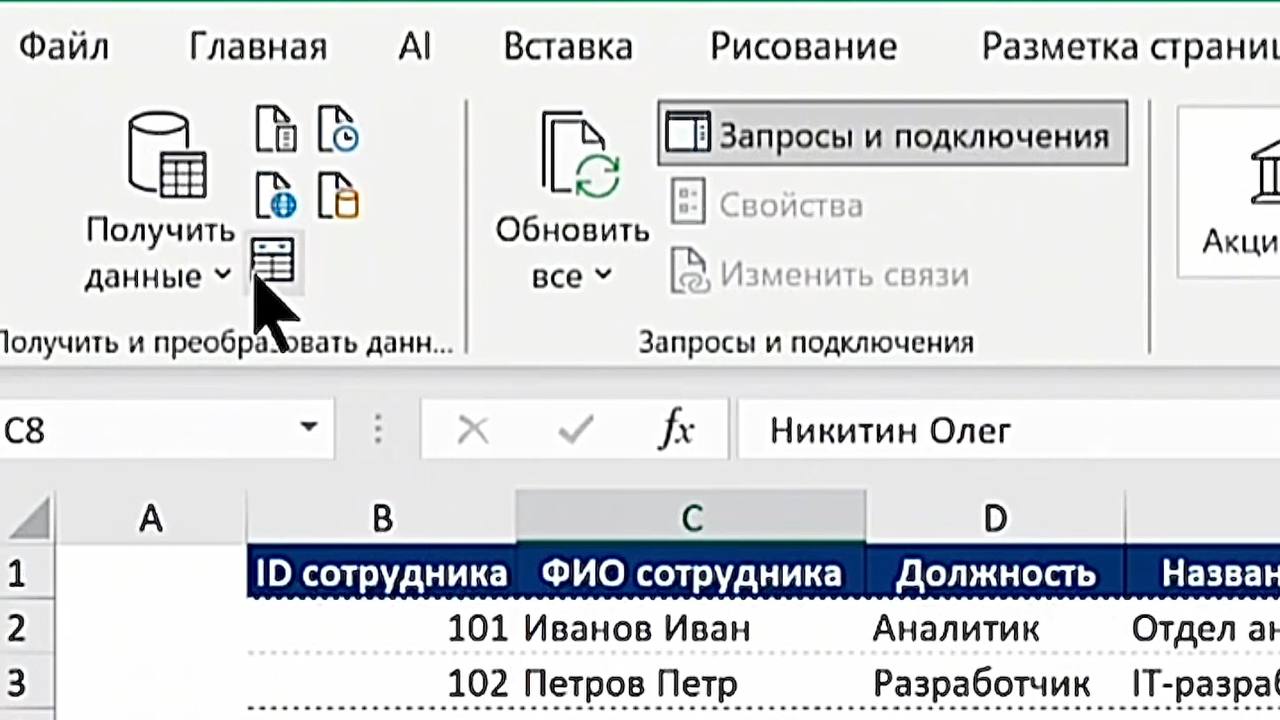Open the Рисование ribbon tab
1280x720 pixels.
[803, 47]
